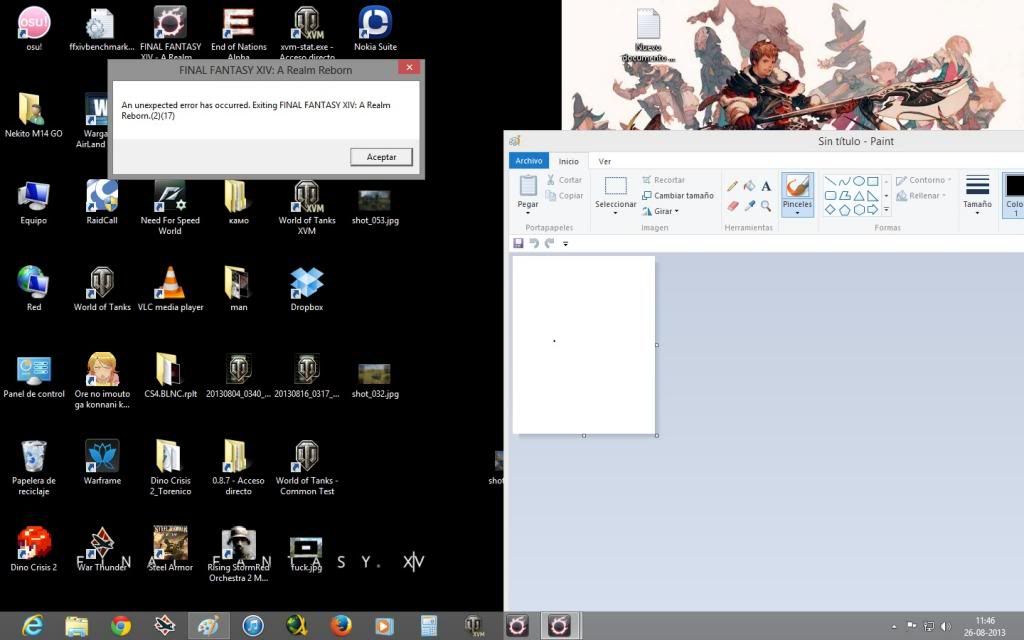
Task: Select the Color 1 swatch in Paint
Action: pyautogui.click(x=1014, y=194)
